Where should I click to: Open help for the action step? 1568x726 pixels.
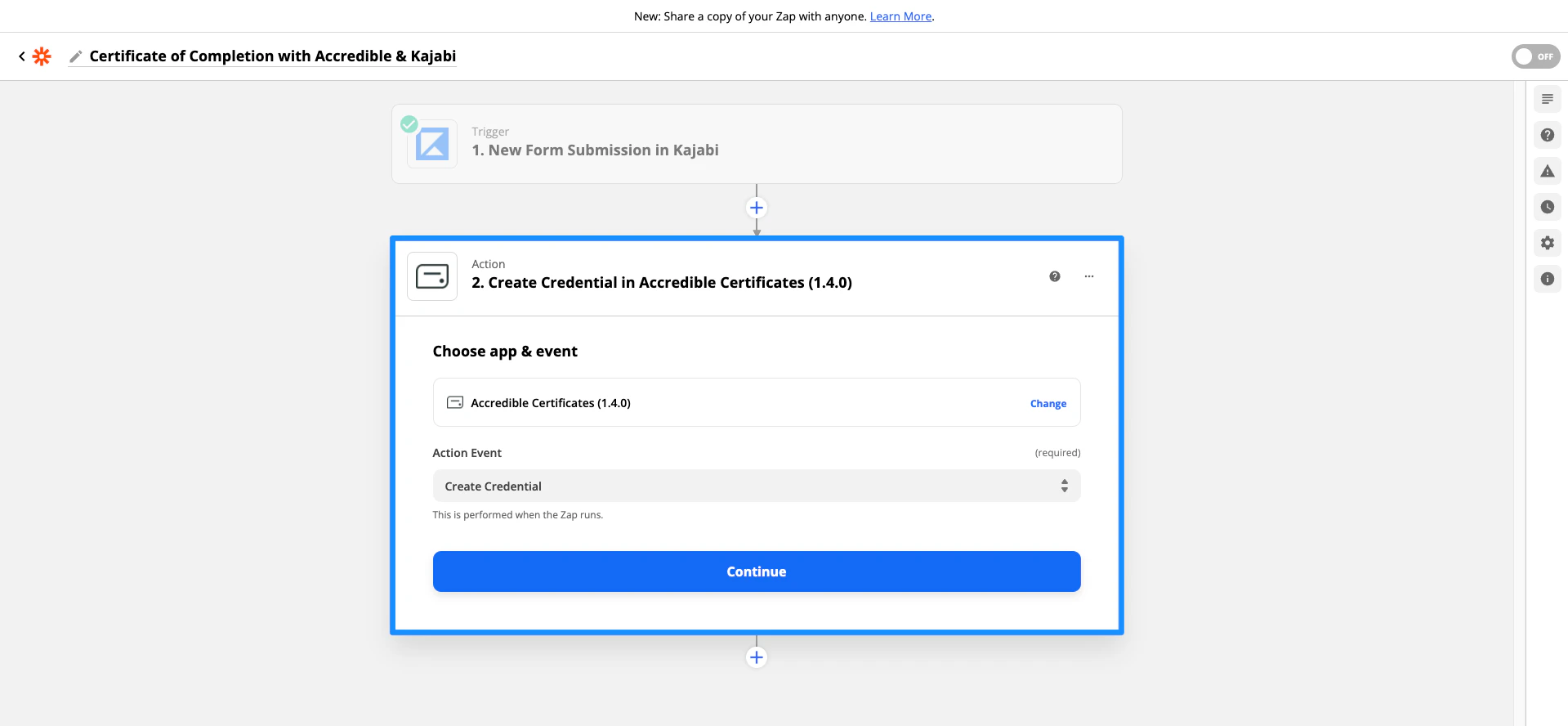click(1055, 276)
